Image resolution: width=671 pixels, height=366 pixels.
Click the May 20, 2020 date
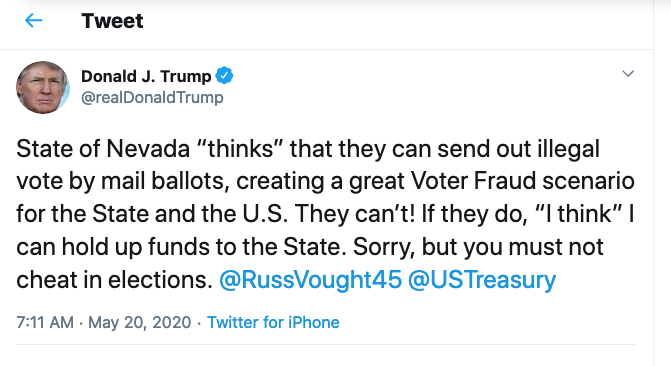(x=140, y=322)
